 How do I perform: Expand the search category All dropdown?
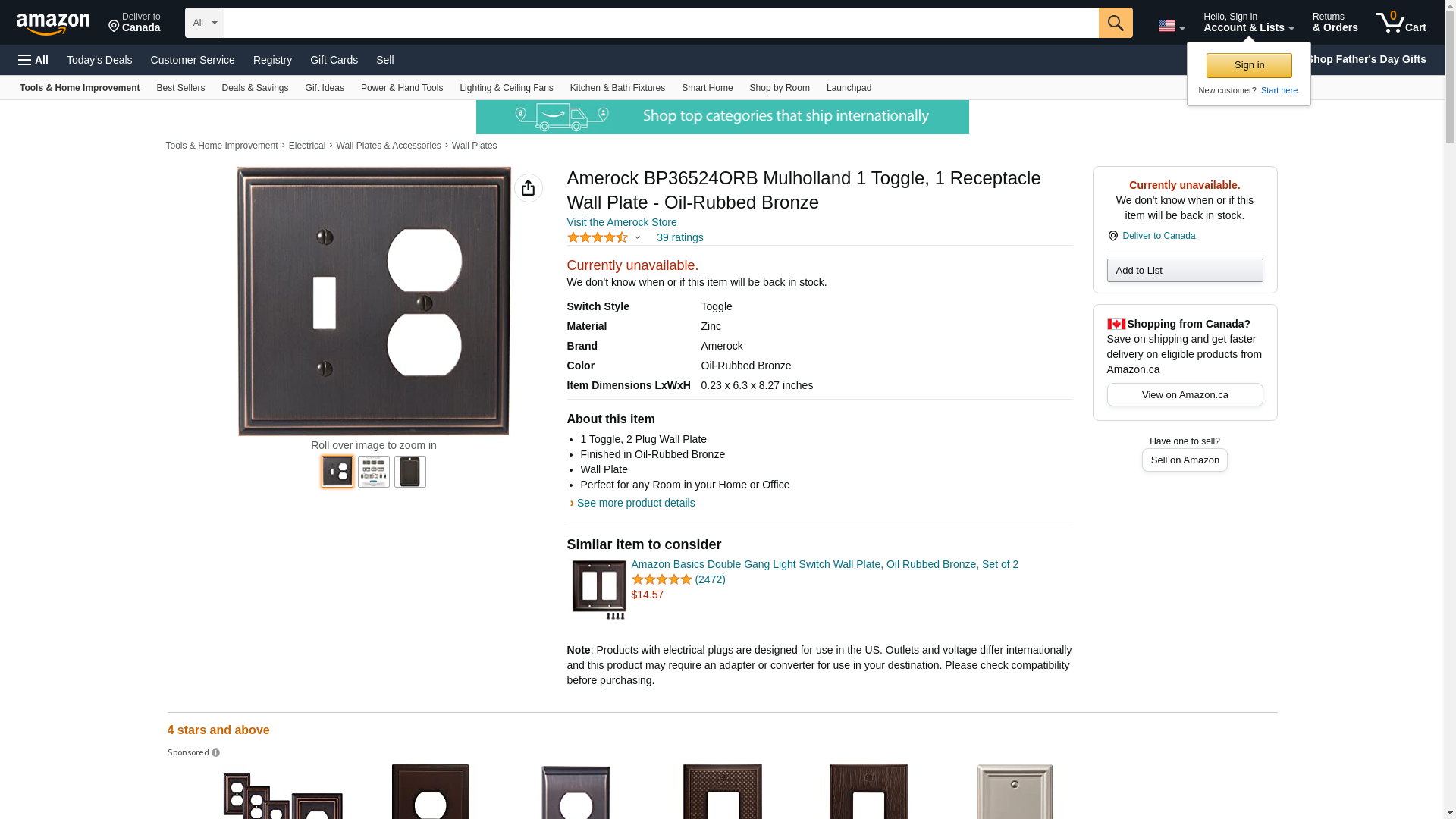[x=205, y=23]
